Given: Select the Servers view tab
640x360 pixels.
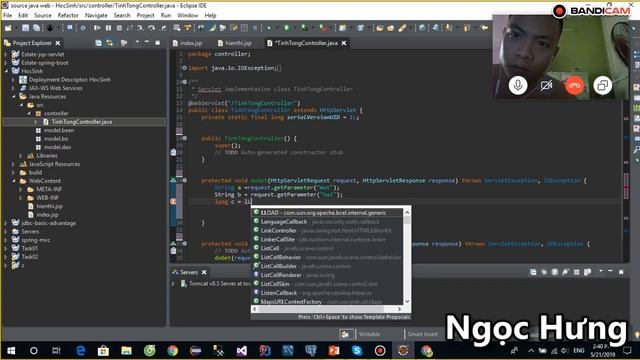Looking at the screenshot, I should (189, 272).
